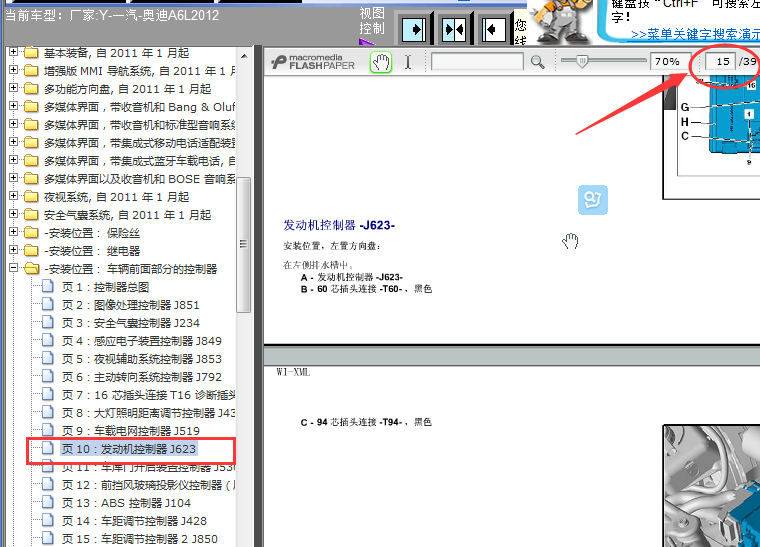Click the tree panel vertical scrollbar thumb
760x547 pixels.
243,245
